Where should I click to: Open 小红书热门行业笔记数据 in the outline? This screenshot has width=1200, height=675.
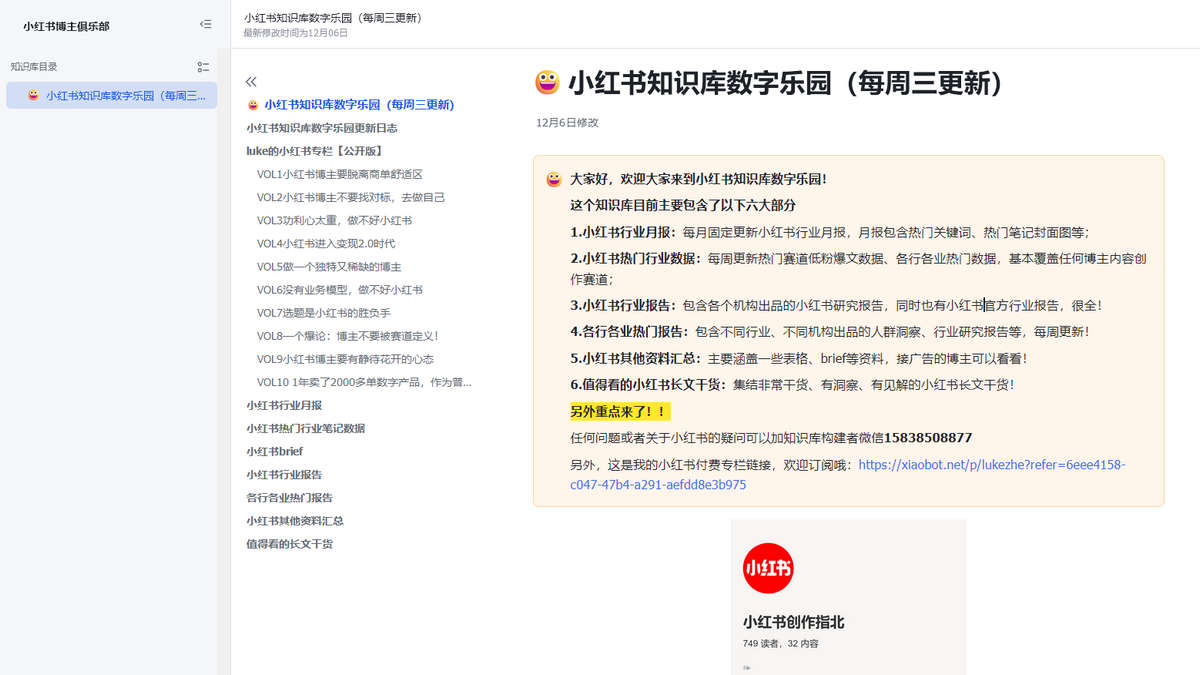[x=306, y=428]
